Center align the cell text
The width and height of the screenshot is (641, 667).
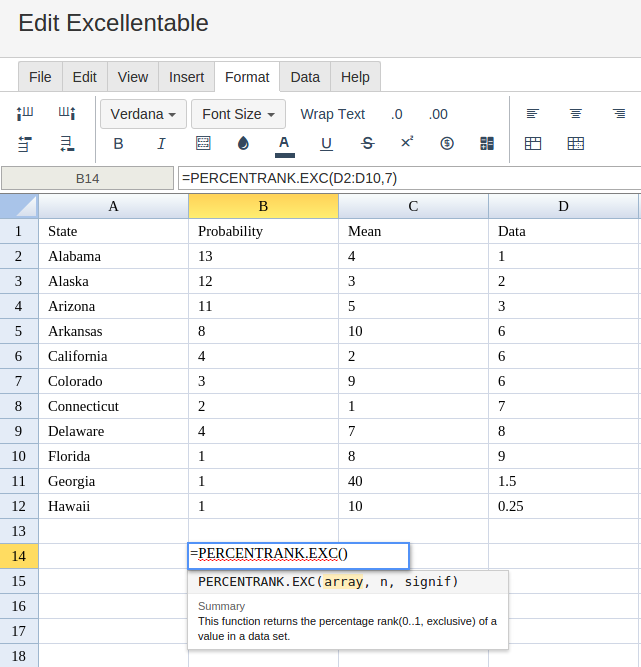tap(576, 114)
